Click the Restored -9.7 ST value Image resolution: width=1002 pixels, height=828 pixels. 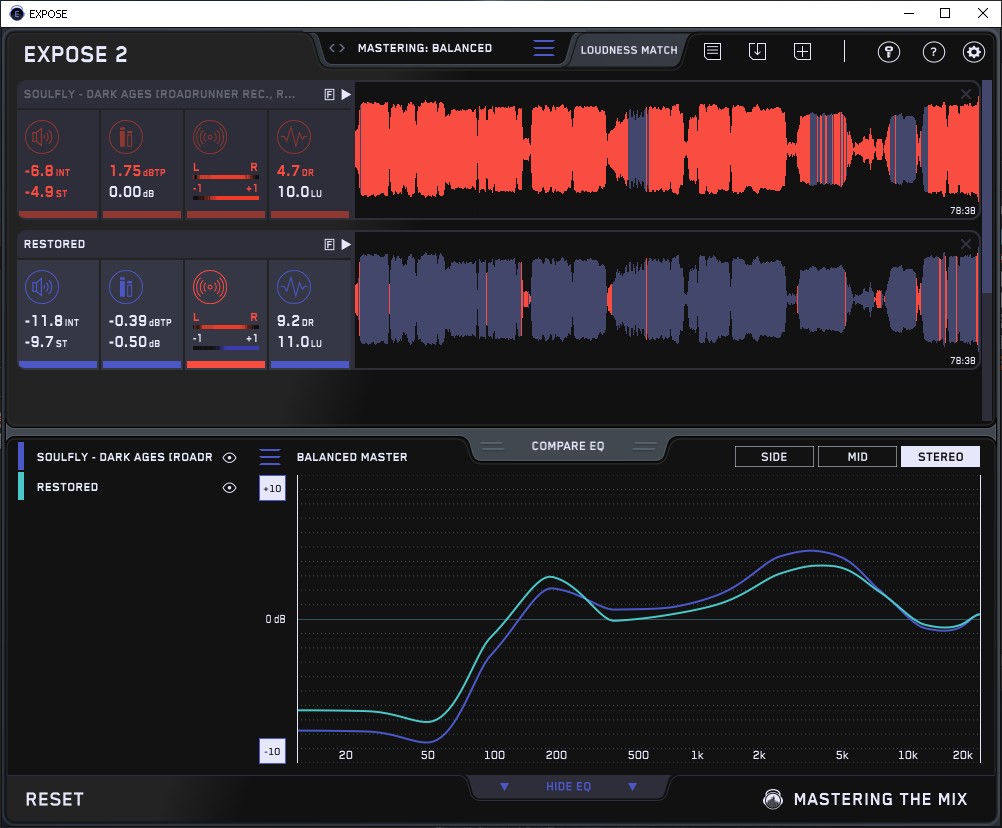pyautogui.click(x=45, y=342)
